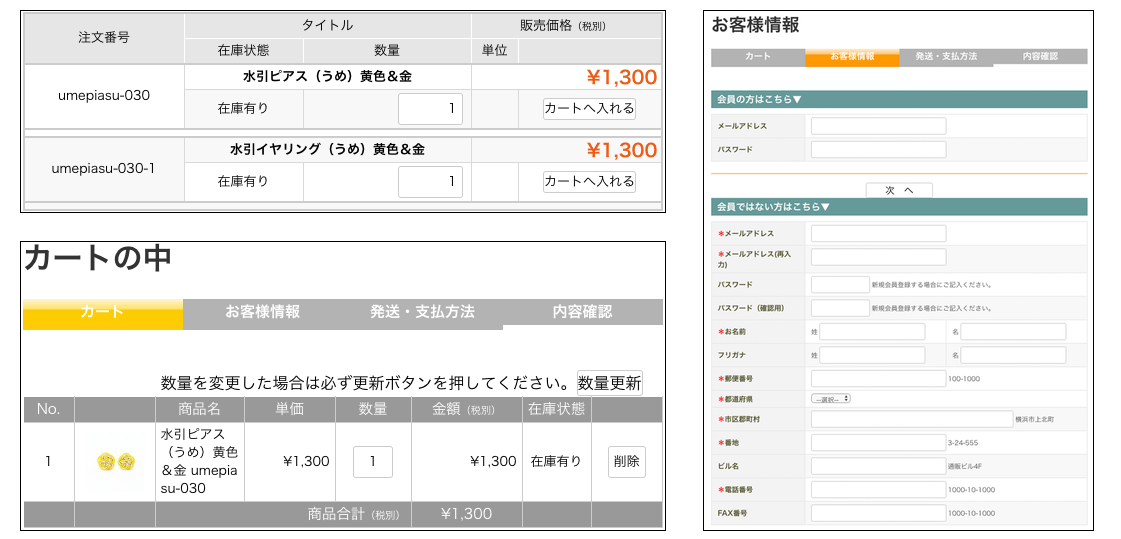Focus お名前 姓 field
Viewport: 1121px width, 539px height.
(x=872, y=332)
